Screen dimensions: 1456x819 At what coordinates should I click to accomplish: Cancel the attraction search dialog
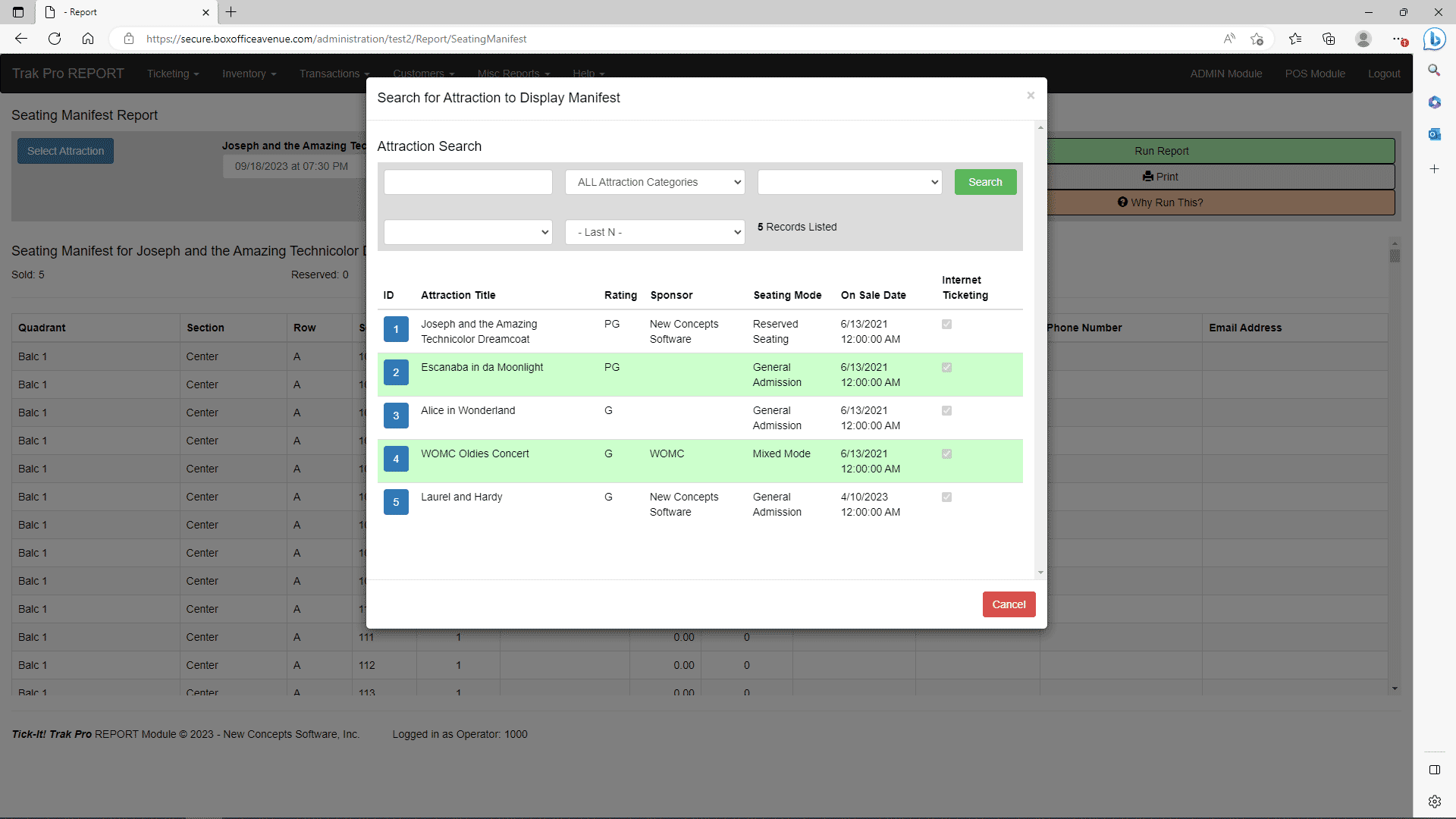pos(1009,604)
